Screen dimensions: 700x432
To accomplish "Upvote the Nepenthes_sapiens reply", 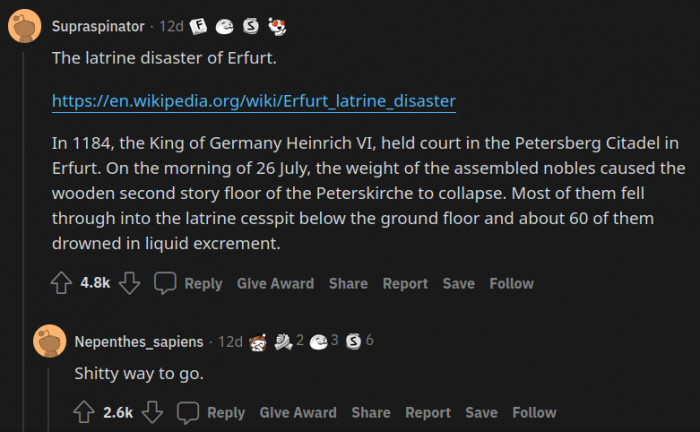I will click(84, 412).
